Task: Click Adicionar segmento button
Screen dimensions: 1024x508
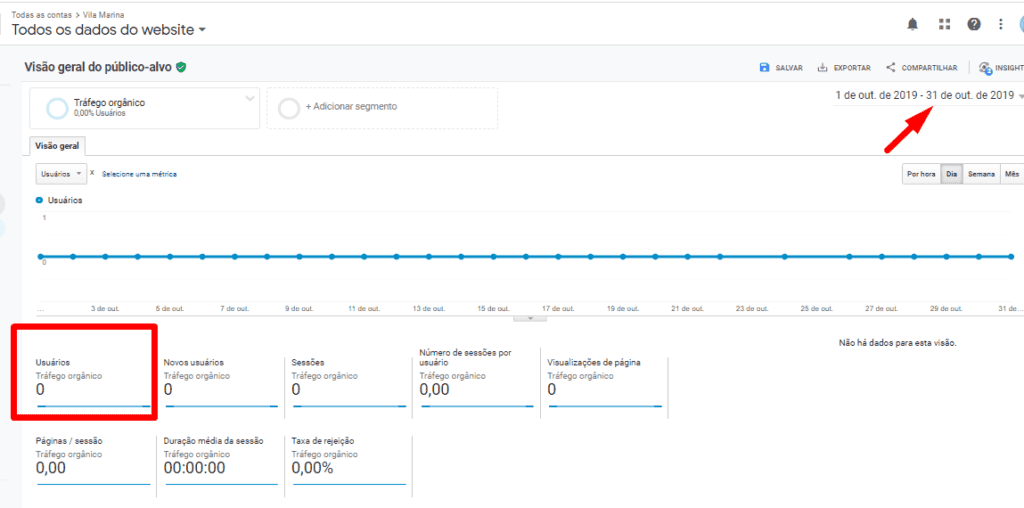Action: pos(350,107)
